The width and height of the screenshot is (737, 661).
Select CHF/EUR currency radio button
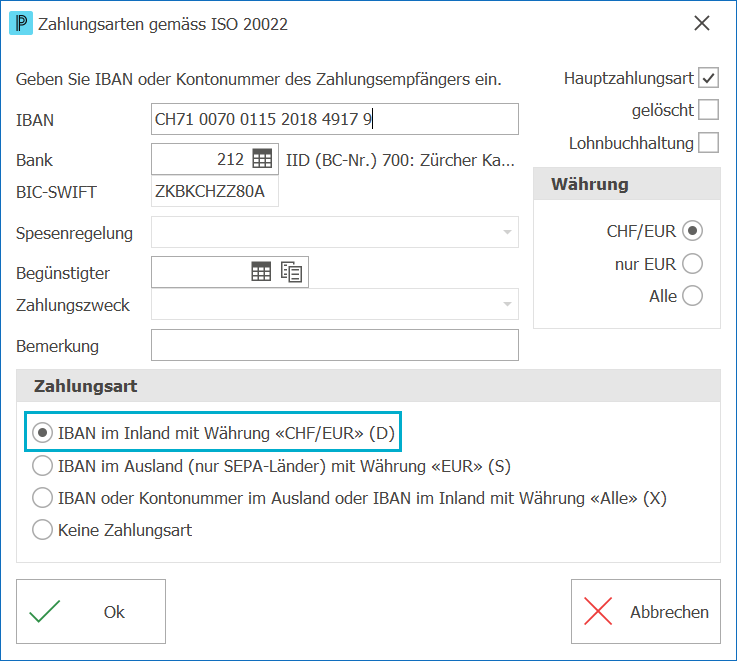pyautogui.click(x=692, y=231)
